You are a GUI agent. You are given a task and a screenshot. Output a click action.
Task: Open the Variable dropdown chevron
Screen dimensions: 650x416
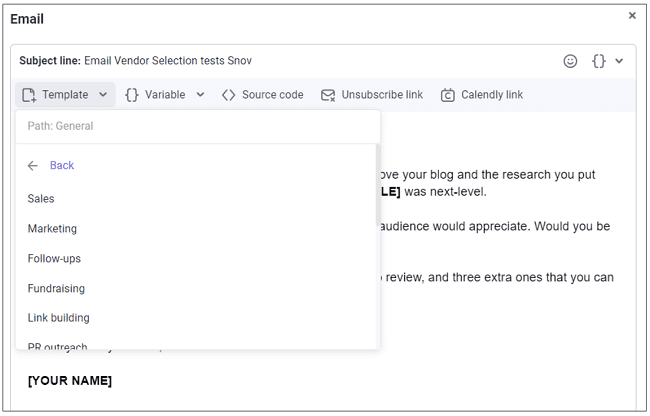pos(200,95)
